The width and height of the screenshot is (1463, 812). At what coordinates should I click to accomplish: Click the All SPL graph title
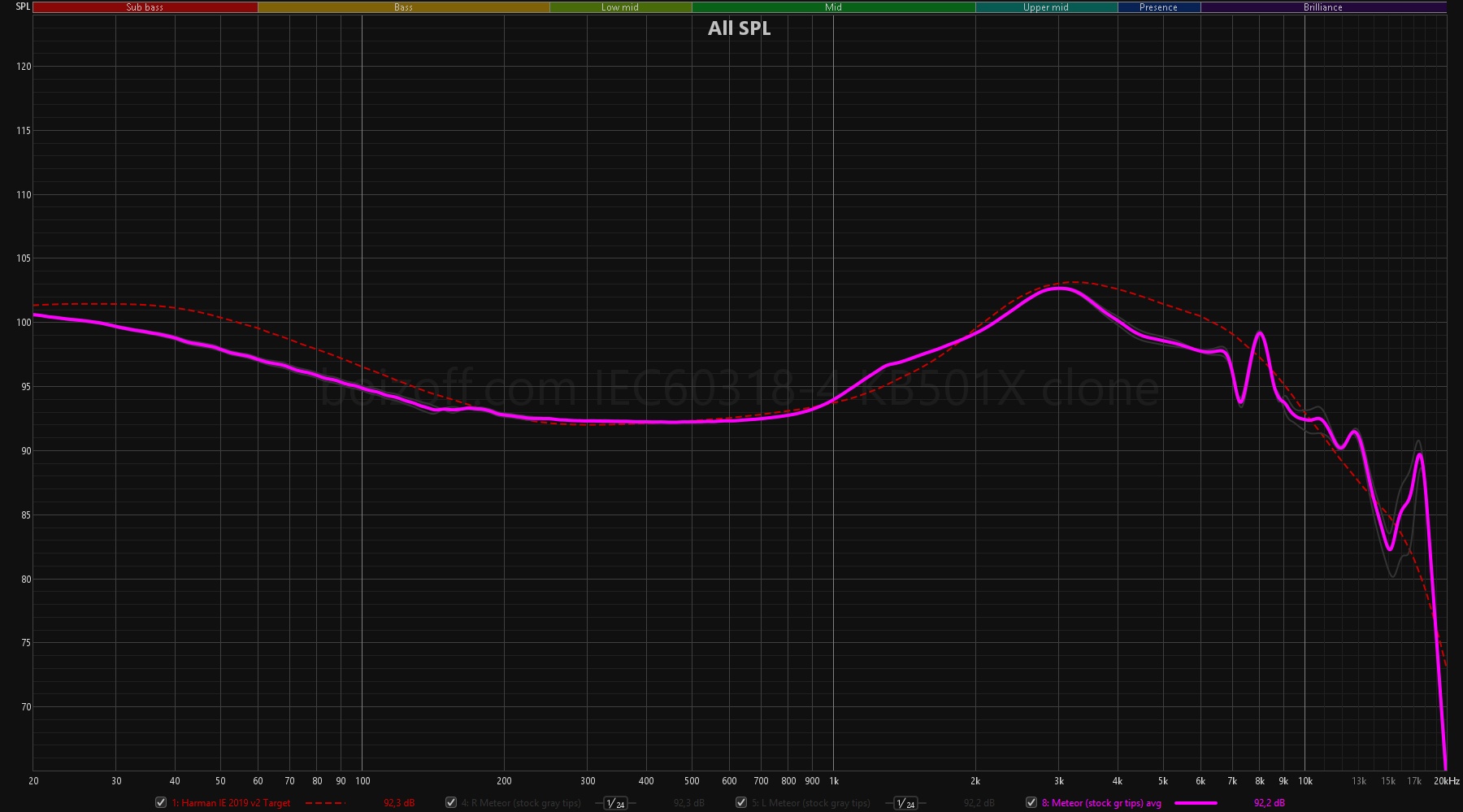(x=739, y=28)
